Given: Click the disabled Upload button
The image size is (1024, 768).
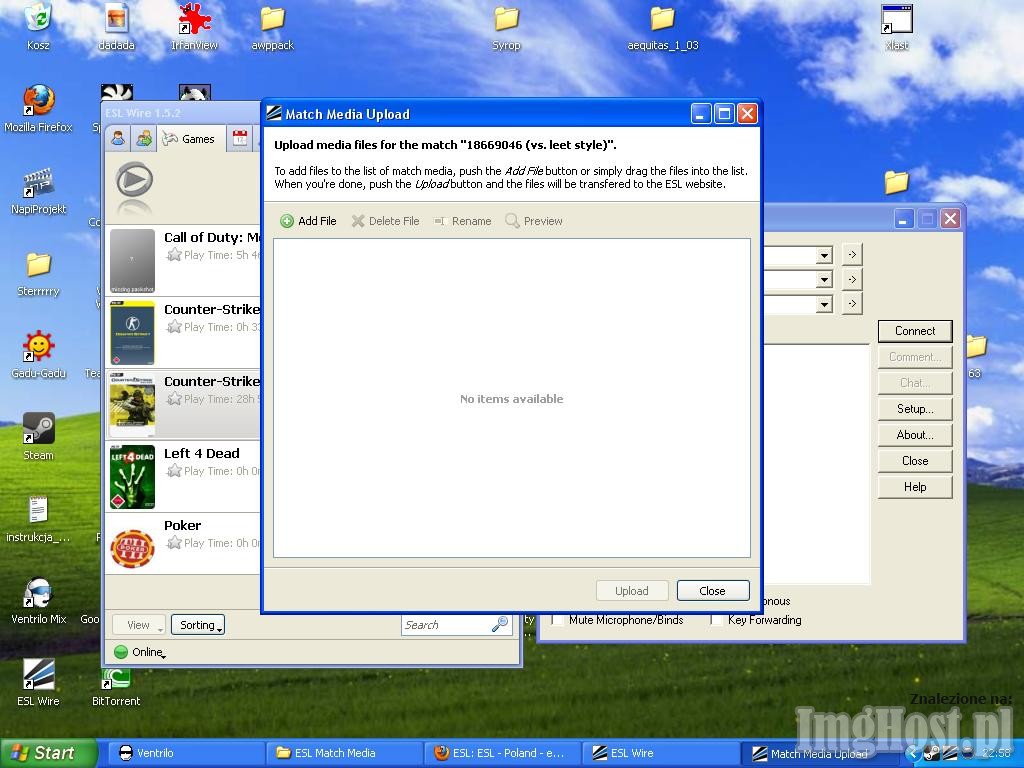Looking at the screenshot, I should point(632,590).
